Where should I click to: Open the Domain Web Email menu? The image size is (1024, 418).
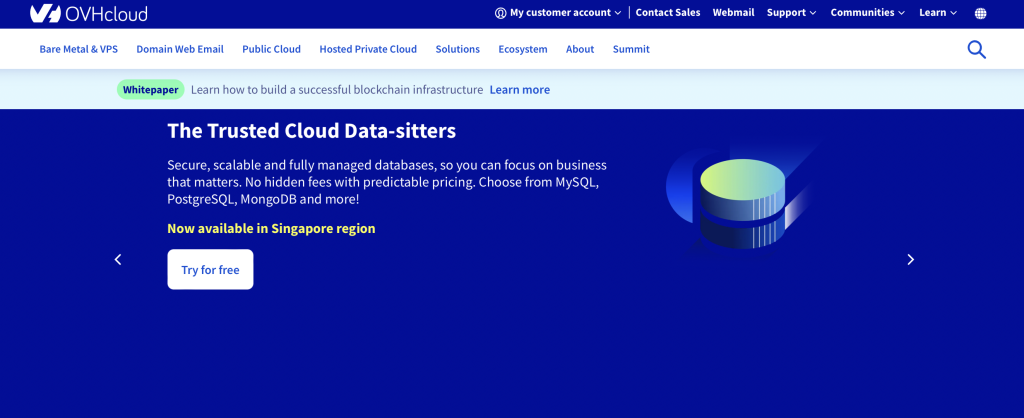point(180,49)
